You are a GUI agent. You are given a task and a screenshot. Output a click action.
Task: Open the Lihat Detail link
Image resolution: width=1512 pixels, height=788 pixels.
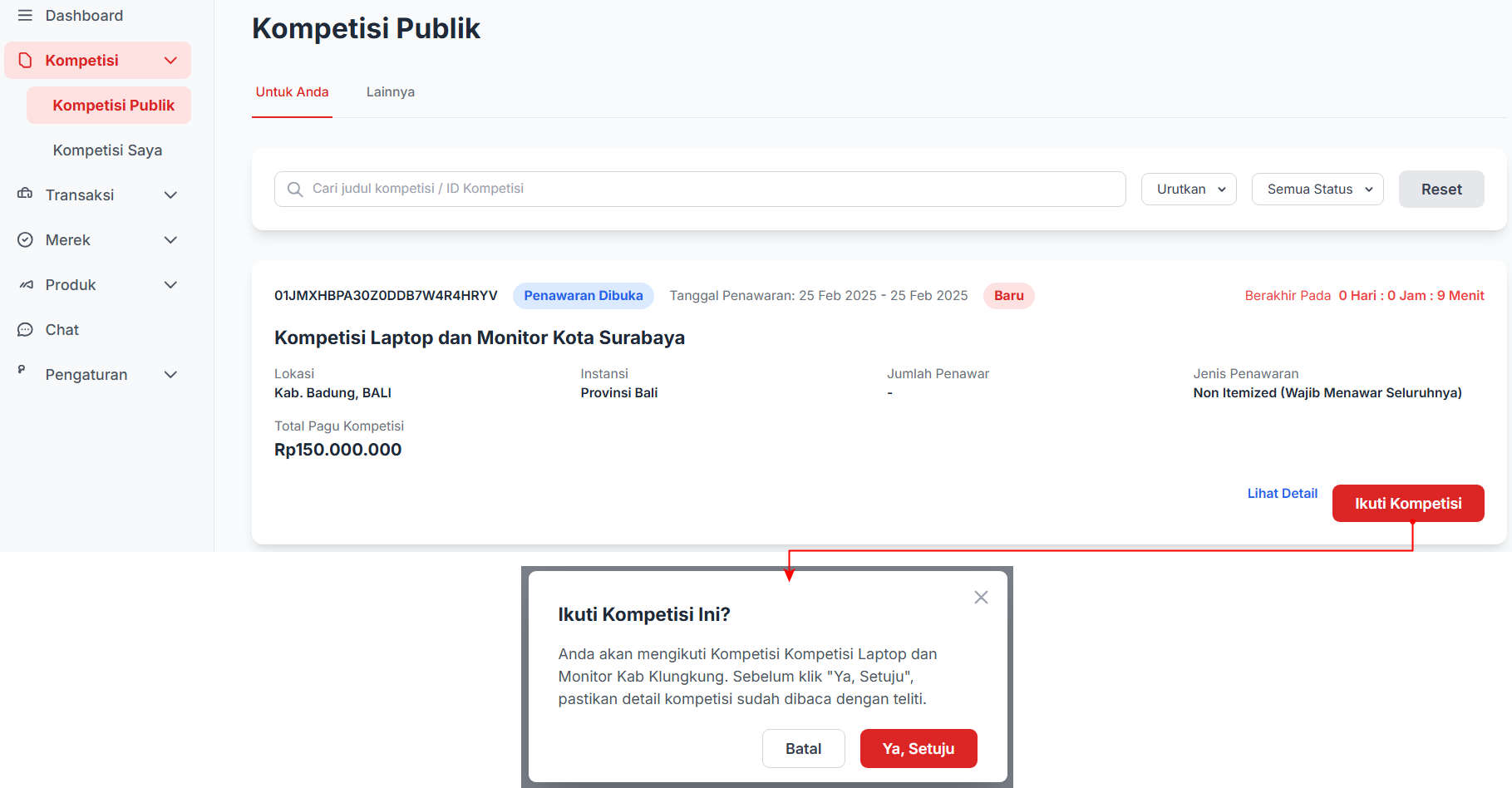pyautogui.click(x=1282, y=494)
